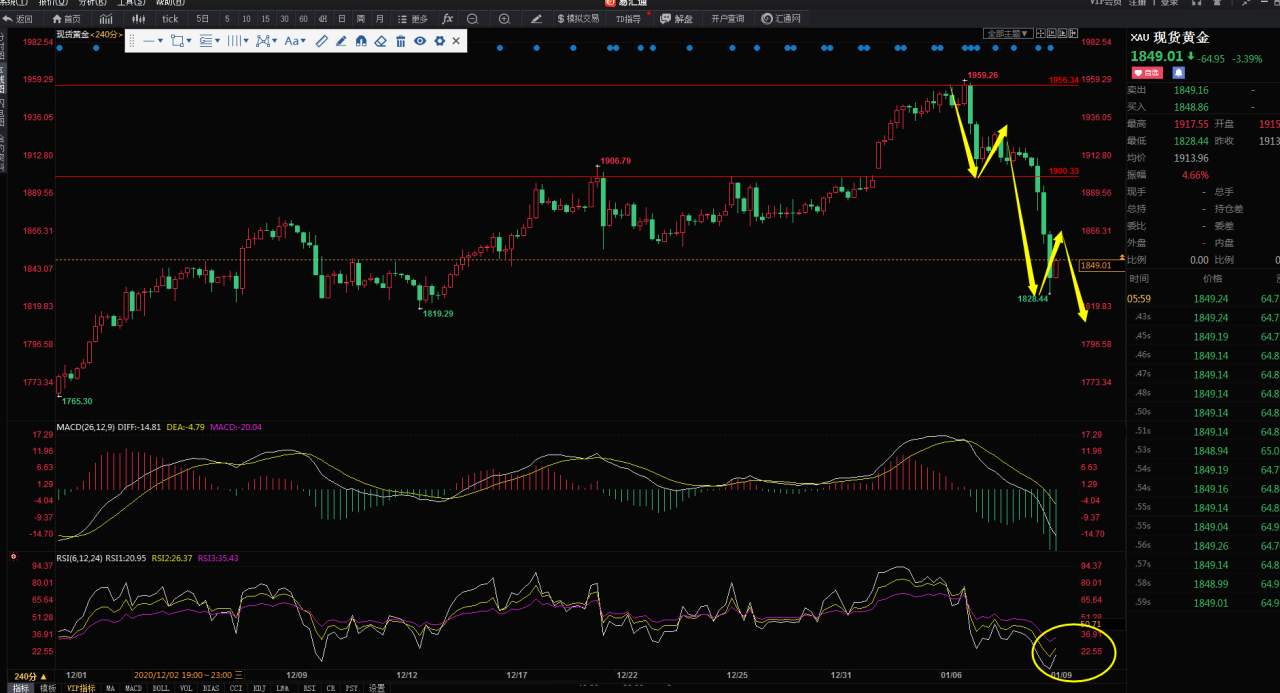1280x693 pixels.
Task: Select the candlestick chart type icon
Action: point(138,19)
